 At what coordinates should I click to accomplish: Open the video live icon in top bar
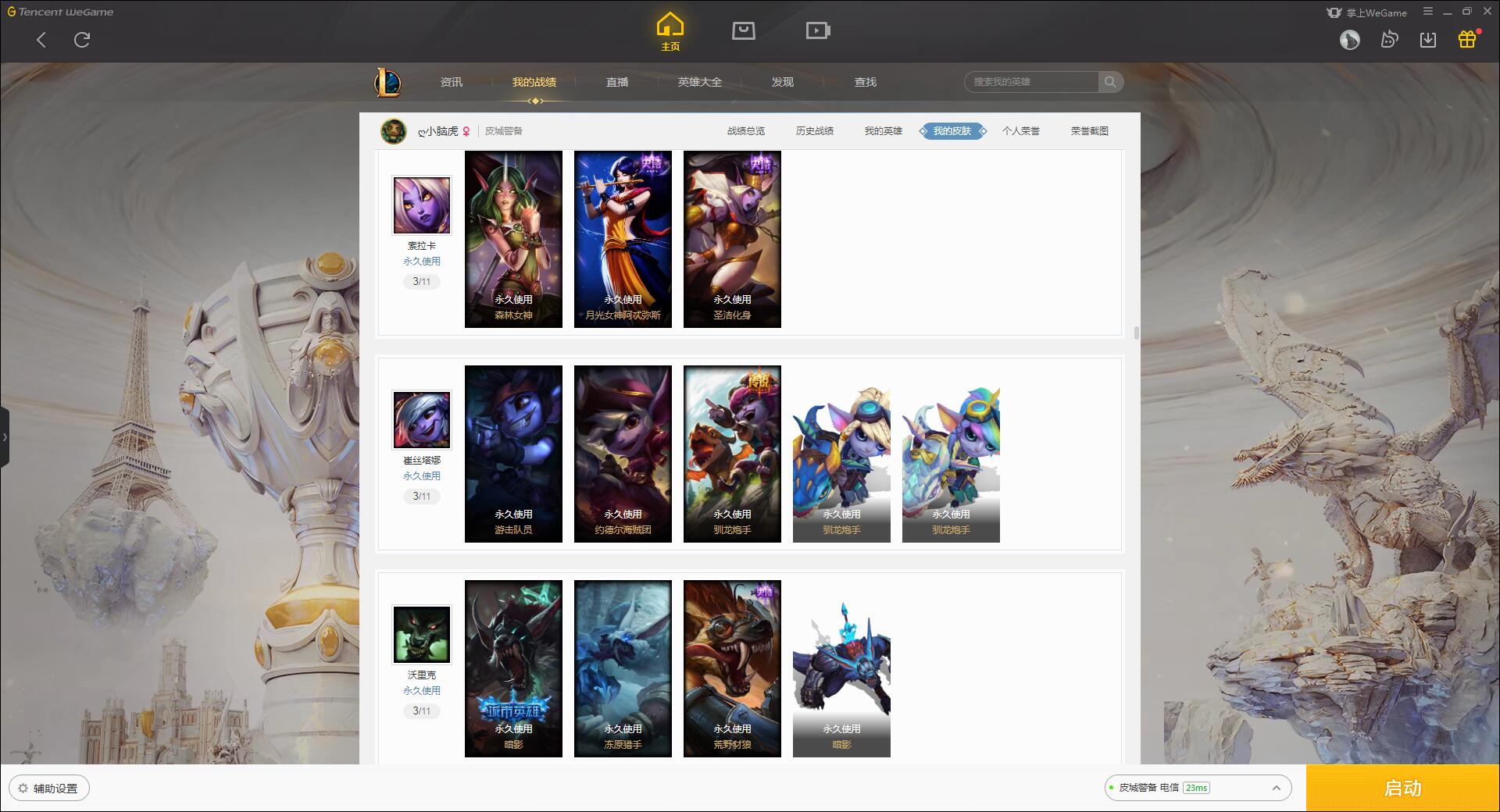pos(818,30)
